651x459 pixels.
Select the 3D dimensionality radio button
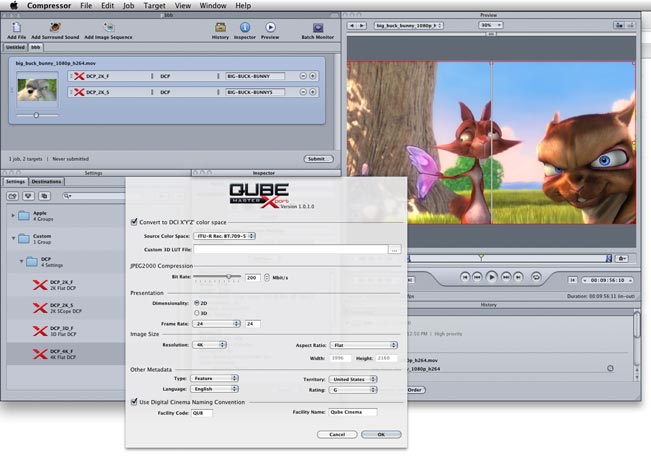[196, 313]
